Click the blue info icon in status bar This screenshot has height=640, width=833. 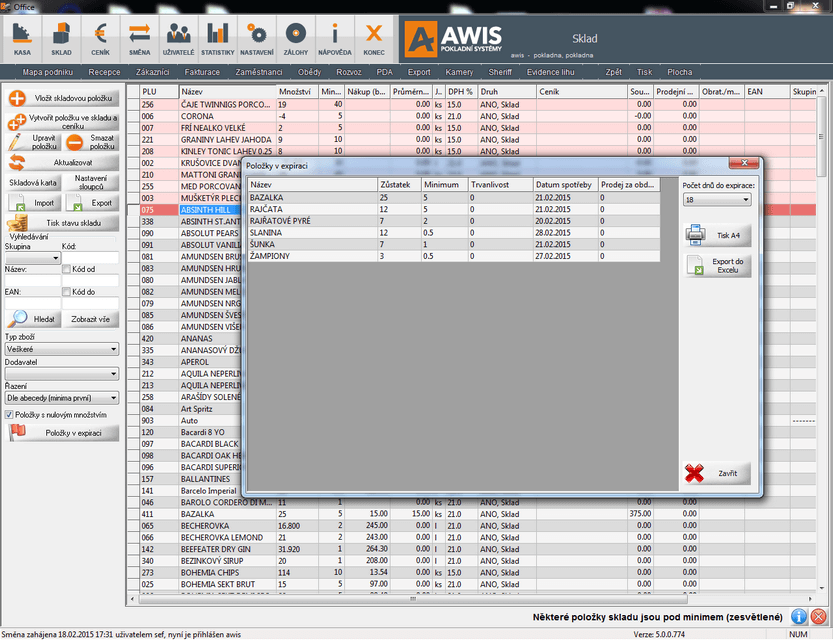(x=799, y=617)
